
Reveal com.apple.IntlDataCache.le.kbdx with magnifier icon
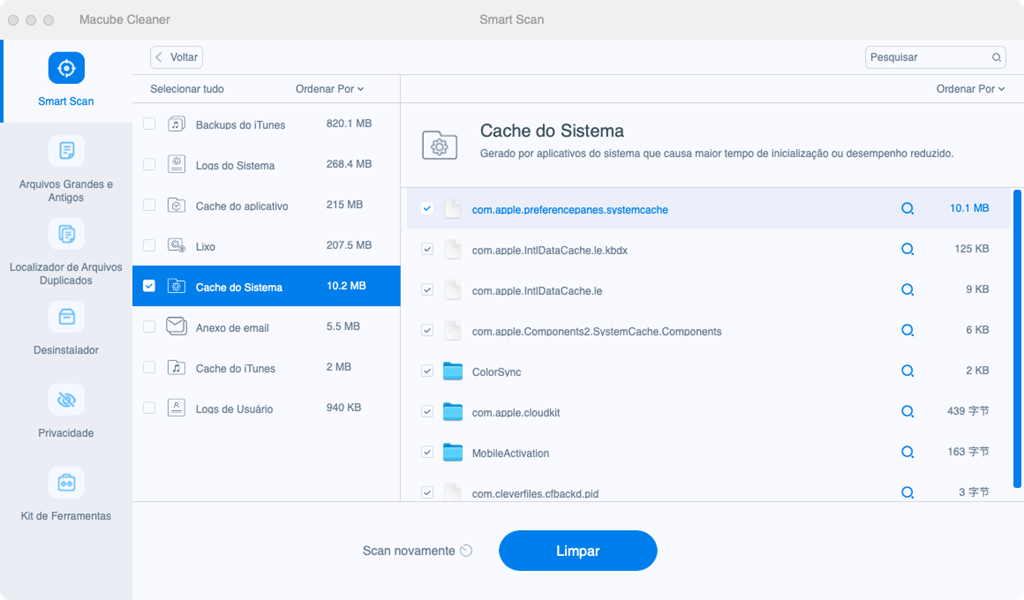(907, 249)
